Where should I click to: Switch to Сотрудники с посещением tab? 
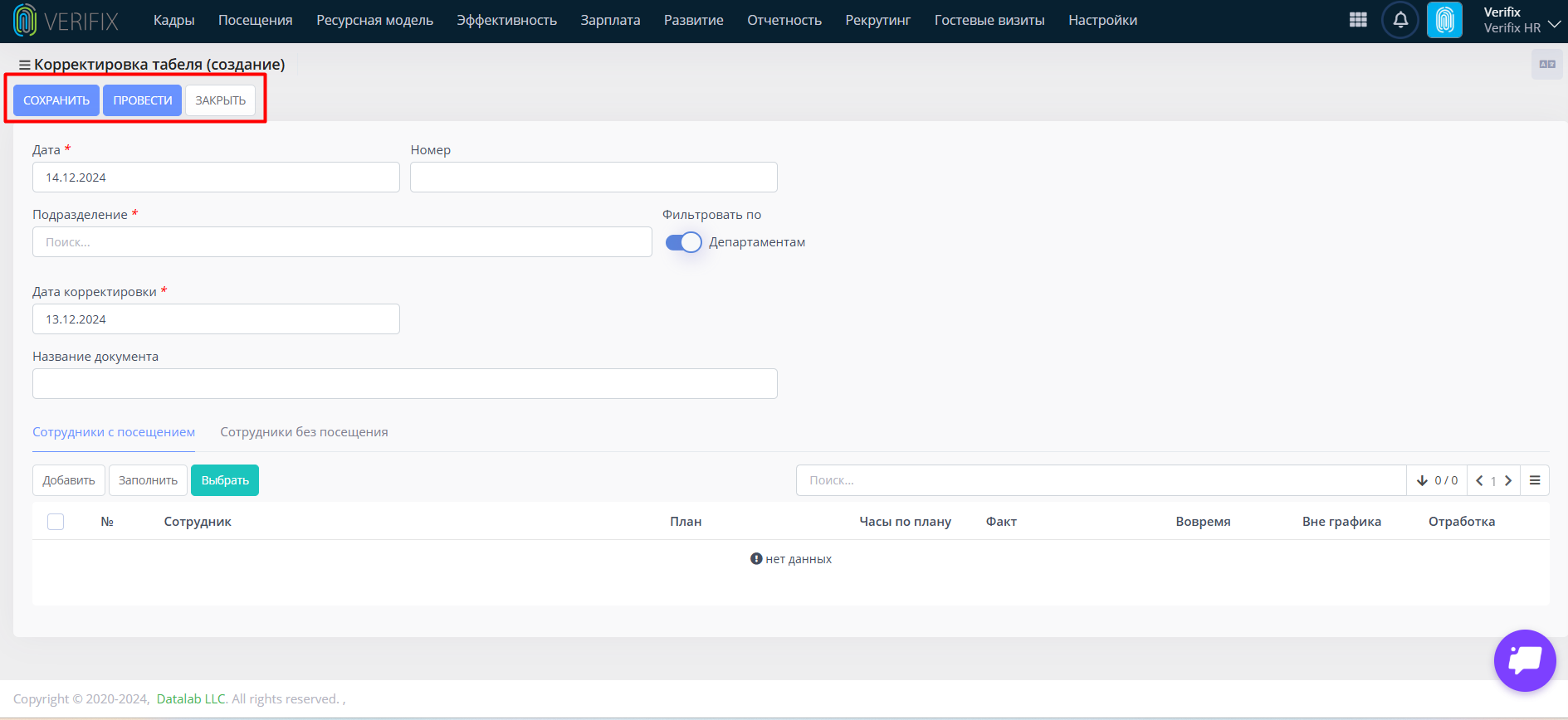point(114,432)
